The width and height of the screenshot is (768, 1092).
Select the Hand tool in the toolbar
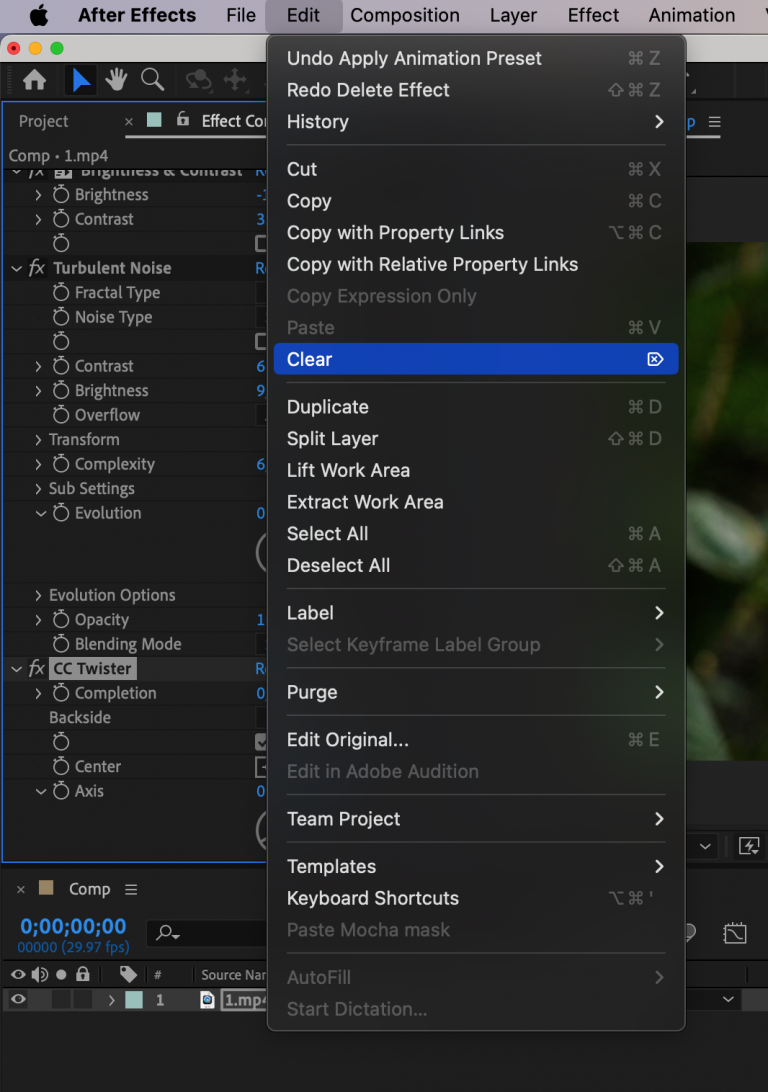(x=117, y=80)
